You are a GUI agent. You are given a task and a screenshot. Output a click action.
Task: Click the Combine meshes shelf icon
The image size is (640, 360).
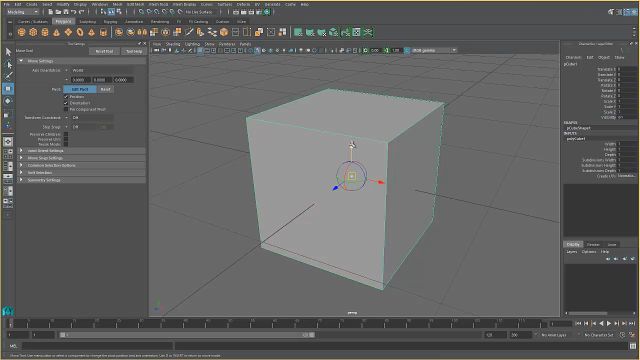click(x=119, y=32)
